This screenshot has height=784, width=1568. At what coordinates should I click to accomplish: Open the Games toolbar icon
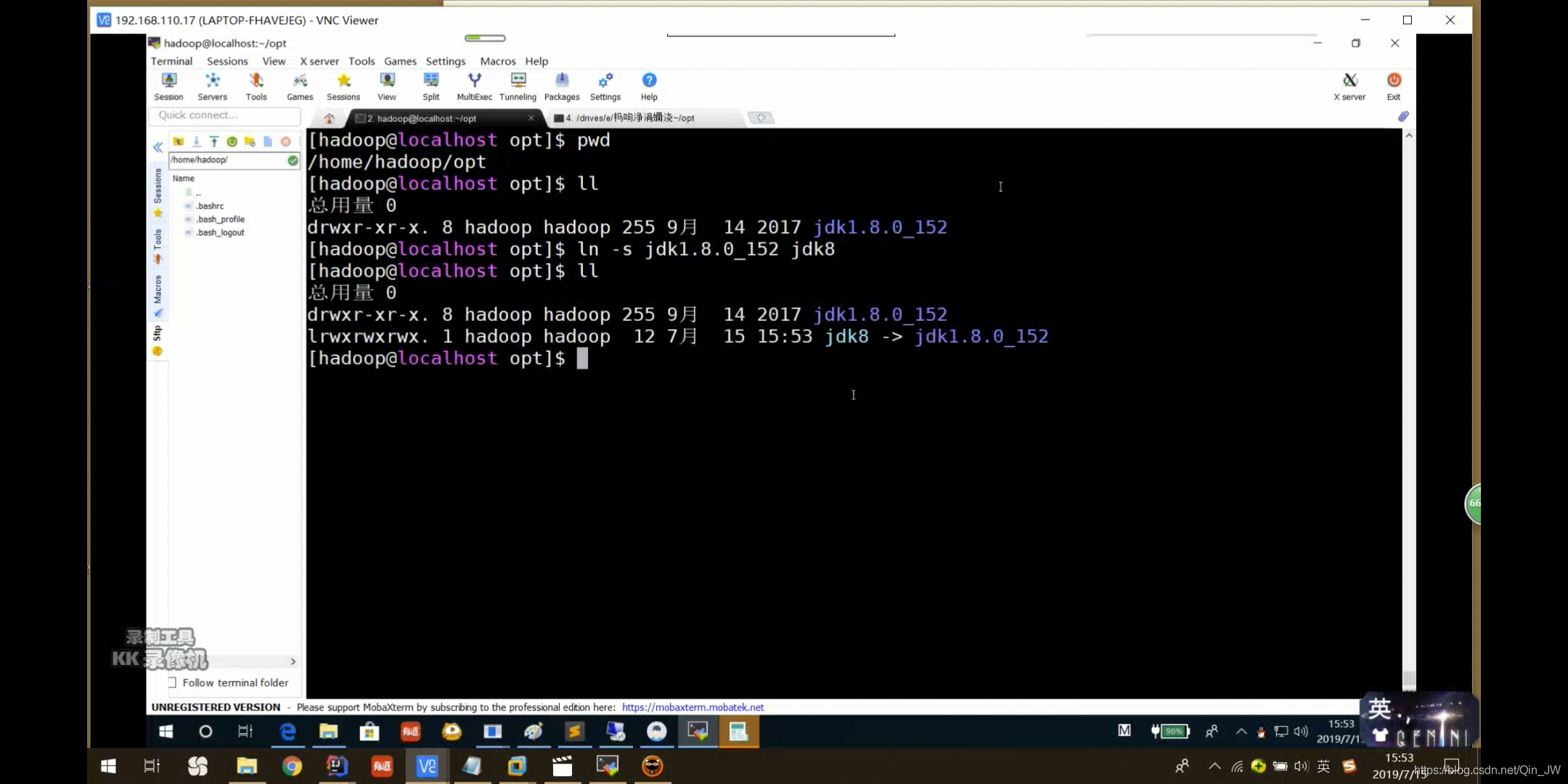(300, 86)
